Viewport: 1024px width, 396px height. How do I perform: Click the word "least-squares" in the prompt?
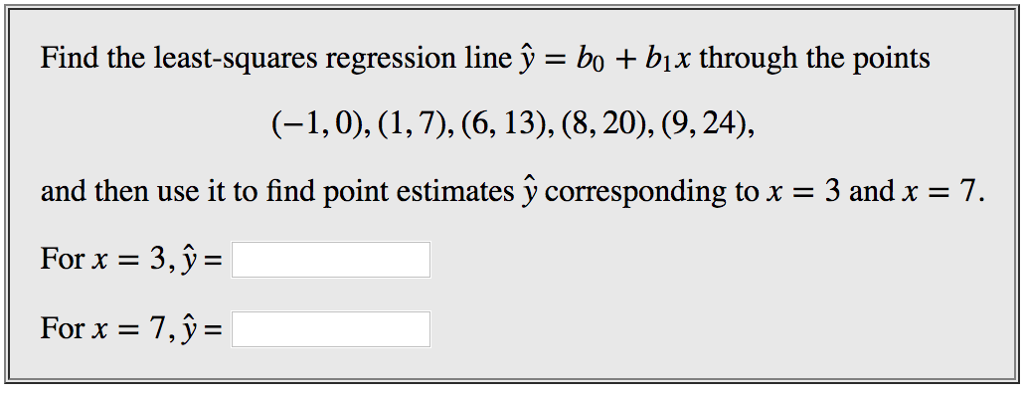(235, 60)
